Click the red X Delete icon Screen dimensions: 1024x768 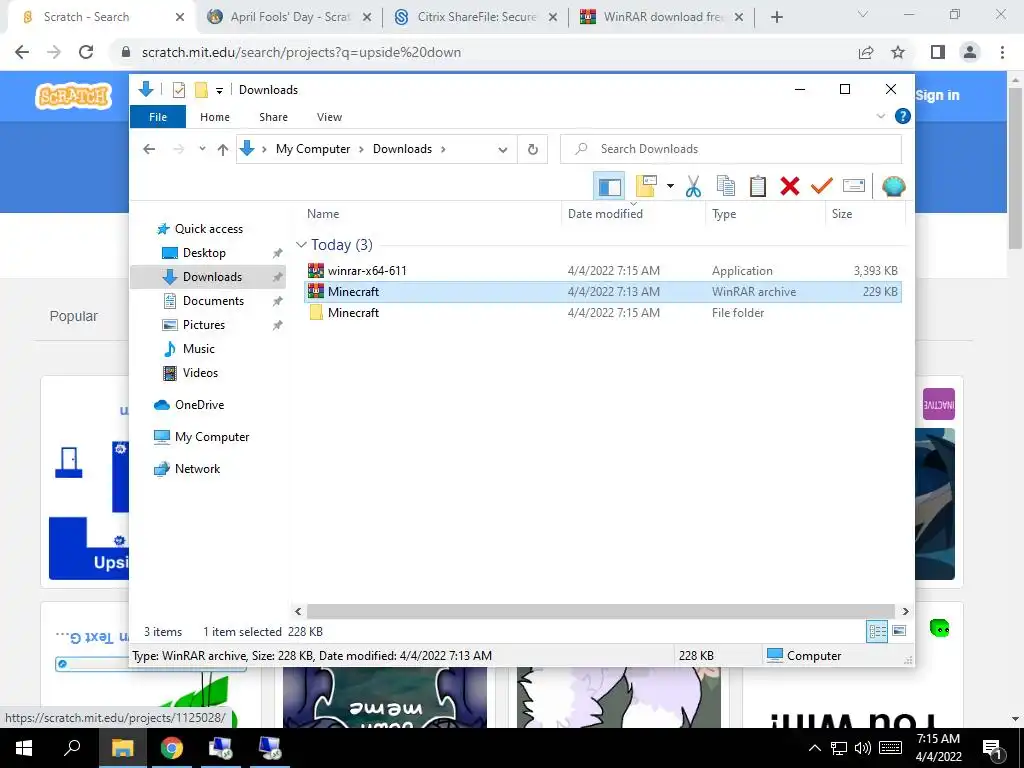tap(790, 186)
